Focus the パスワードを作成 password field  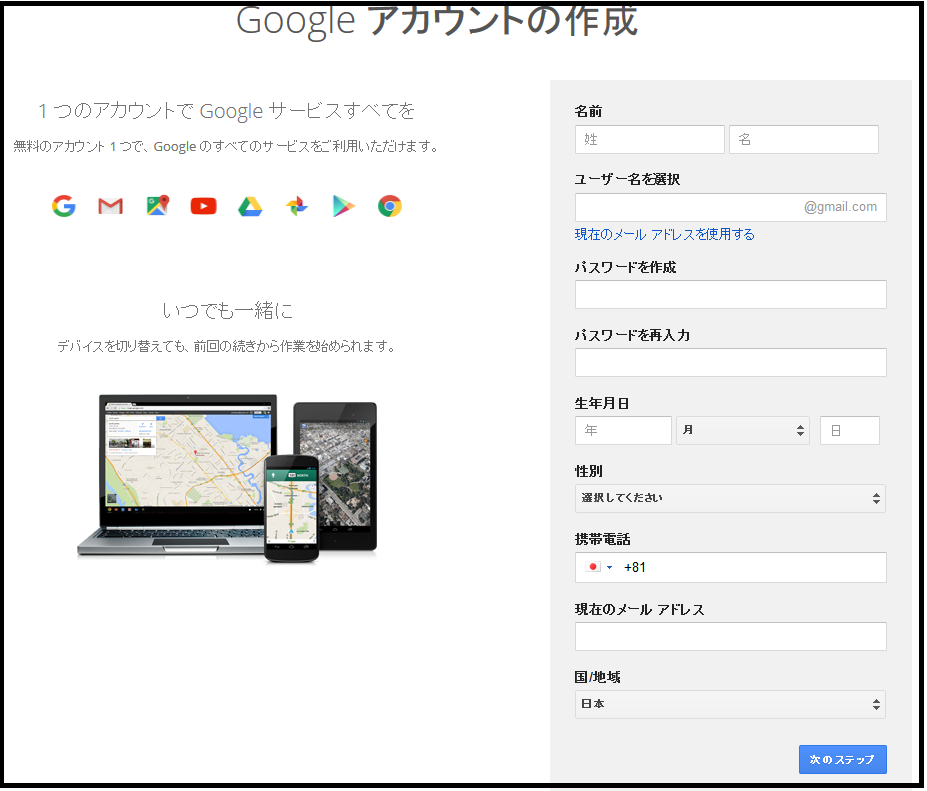click(x=731, y=294)
